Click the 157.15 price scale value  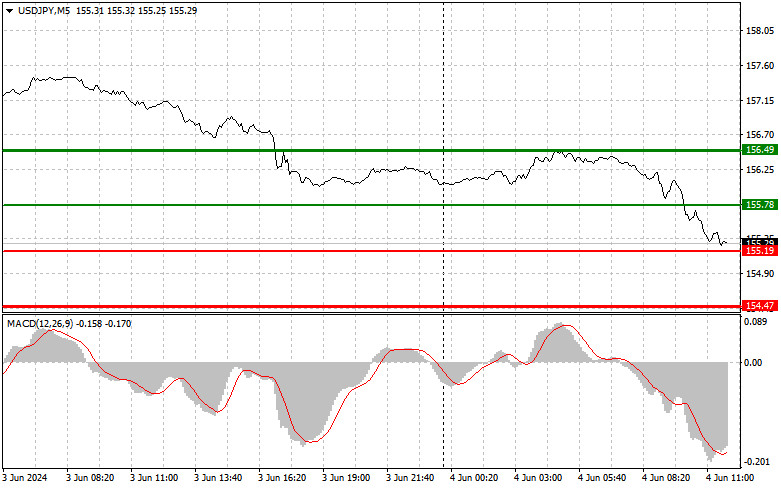click(760, 101)
